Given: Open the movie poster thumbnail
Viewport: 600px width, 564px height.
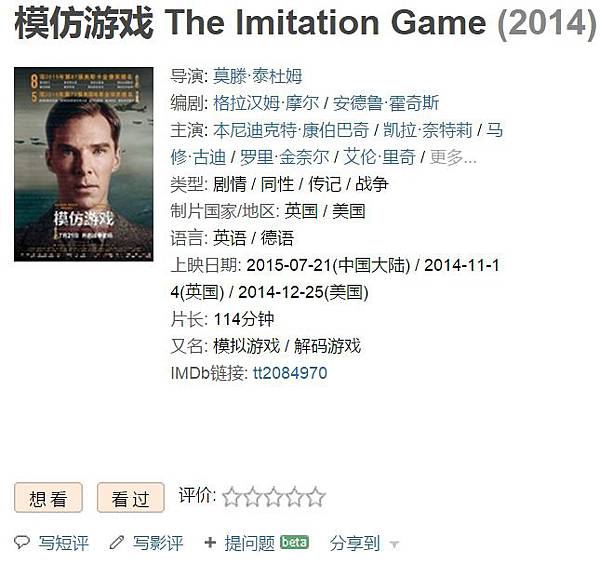Looking at the screenshot, I should click(x=84, y=164).
